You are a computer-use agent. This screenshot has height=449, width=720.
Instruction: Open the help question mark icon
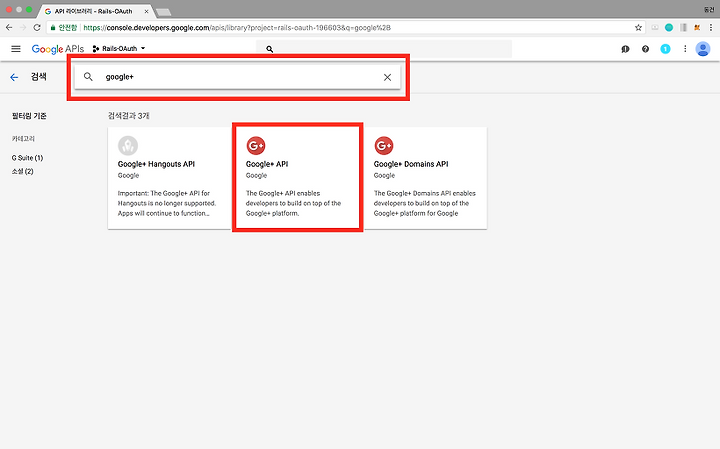[x=645, y=49]
